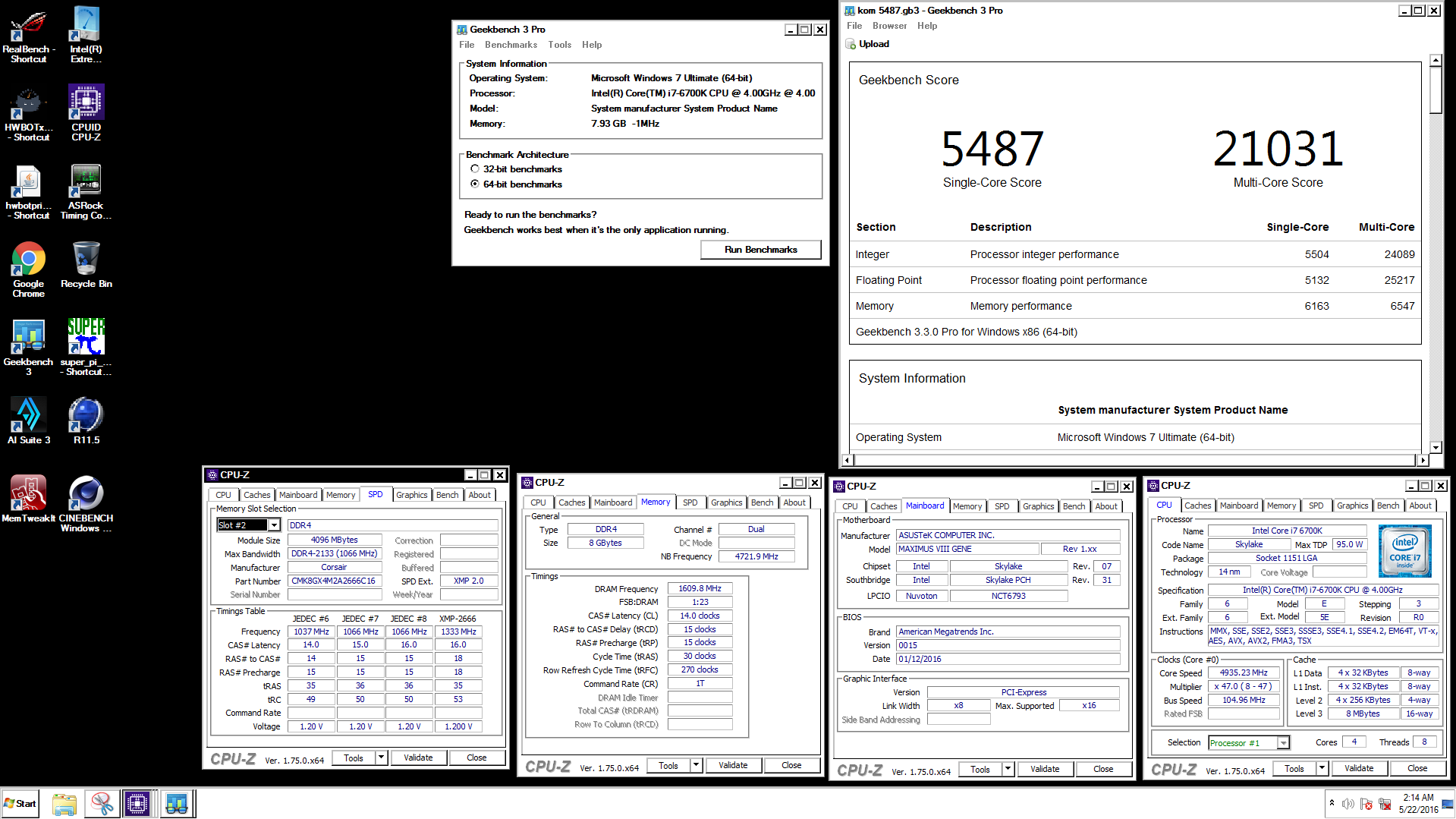Click Intel Core i7 logo in CPU-Z
Screen dimensions: 1456x819
1404,551
